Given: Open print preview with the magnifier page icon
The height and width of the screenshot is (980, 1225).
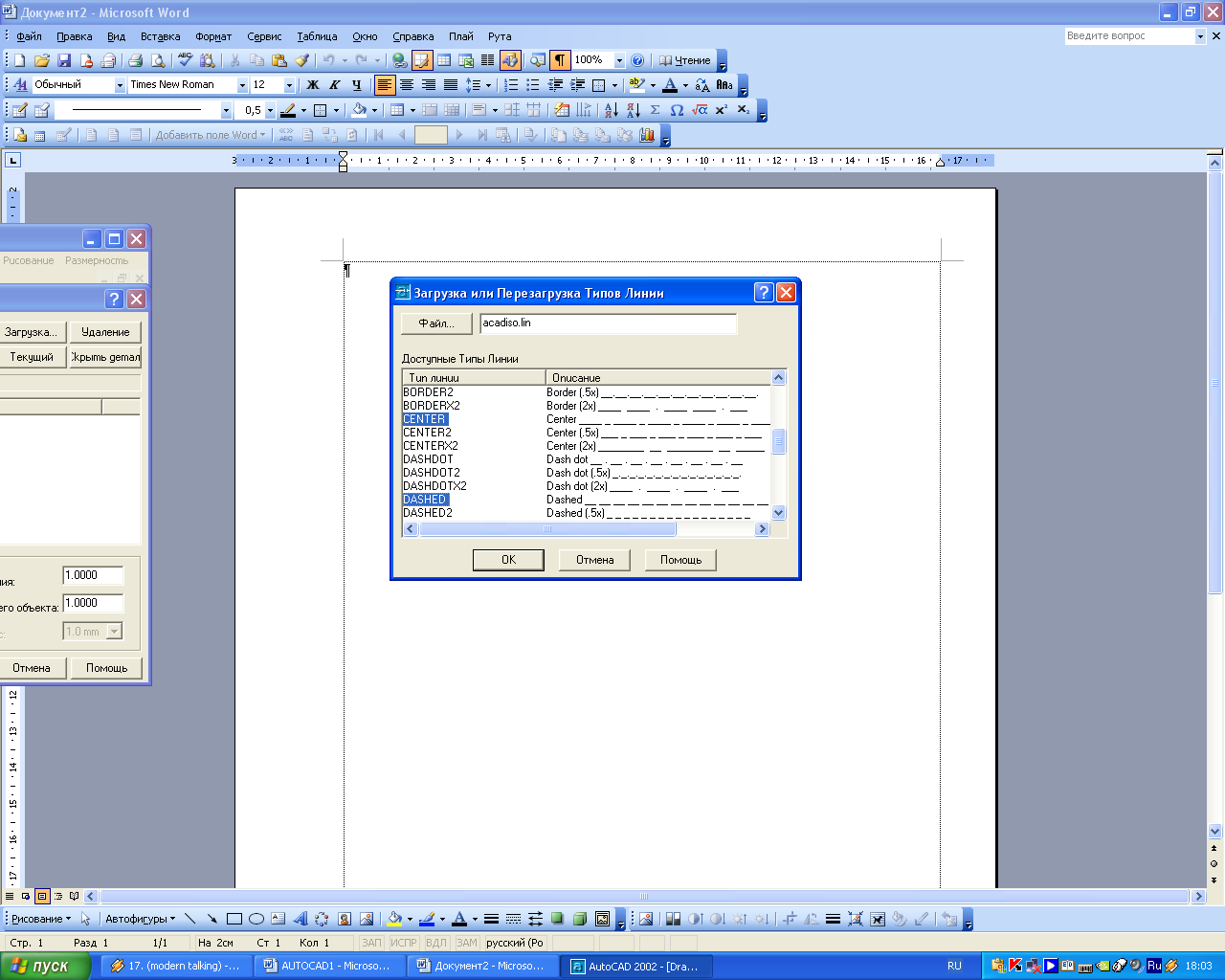Looking at the screenshot, I should pyautogui.click(x=158, y=60).
